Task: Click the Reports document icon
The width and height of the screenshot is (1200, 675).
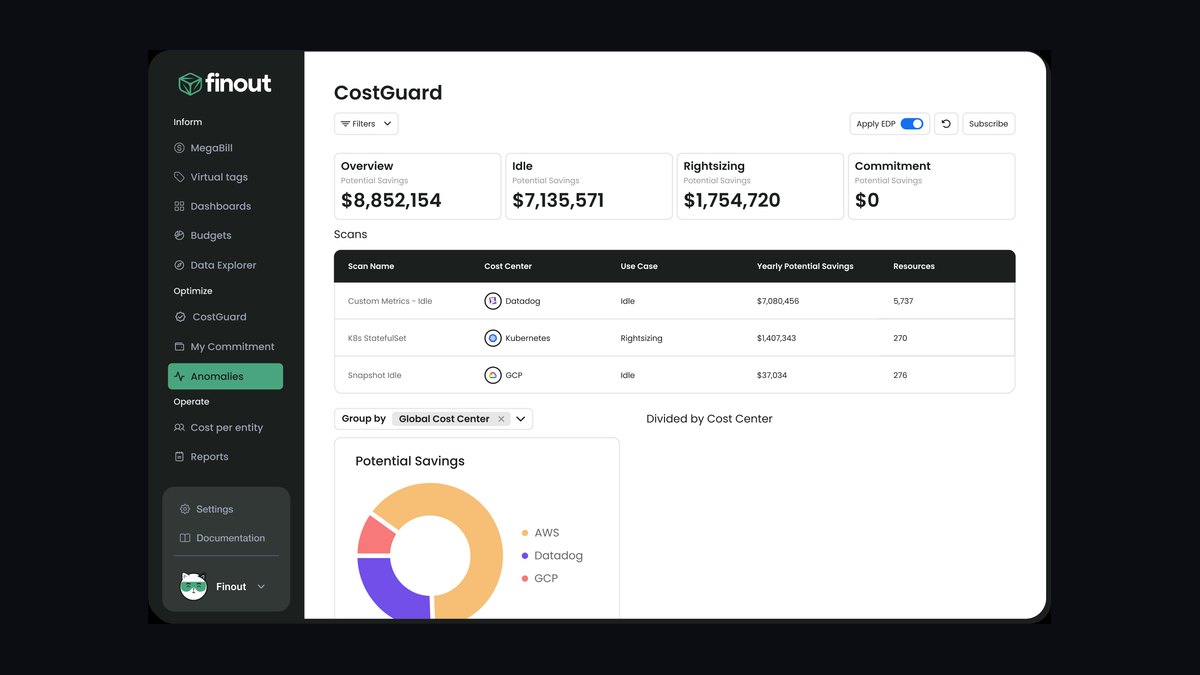Action: click(x=180, y=457)
